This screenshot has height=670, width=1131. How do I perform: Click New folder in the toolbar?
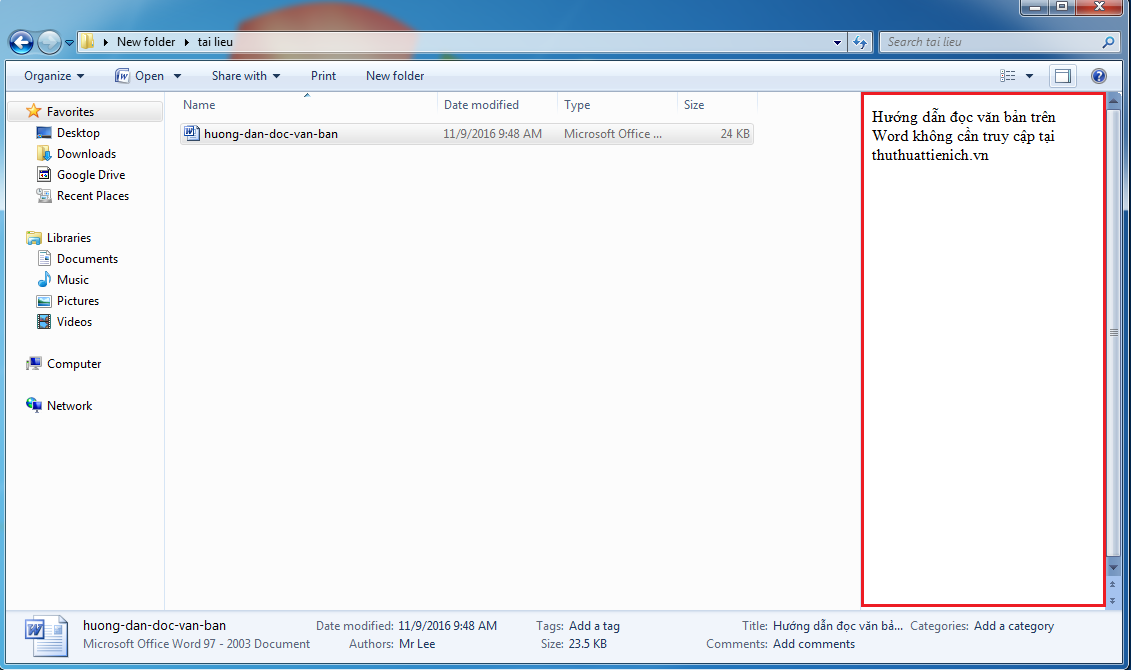click(x=395, y=76)
